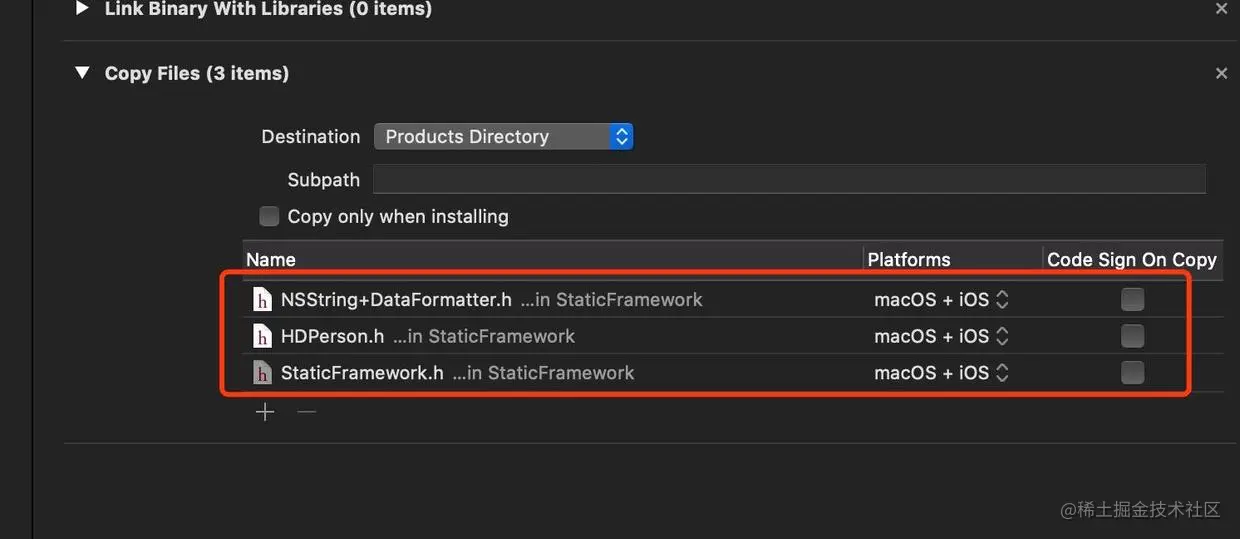Enable Copy only when installing

point(269,216)
